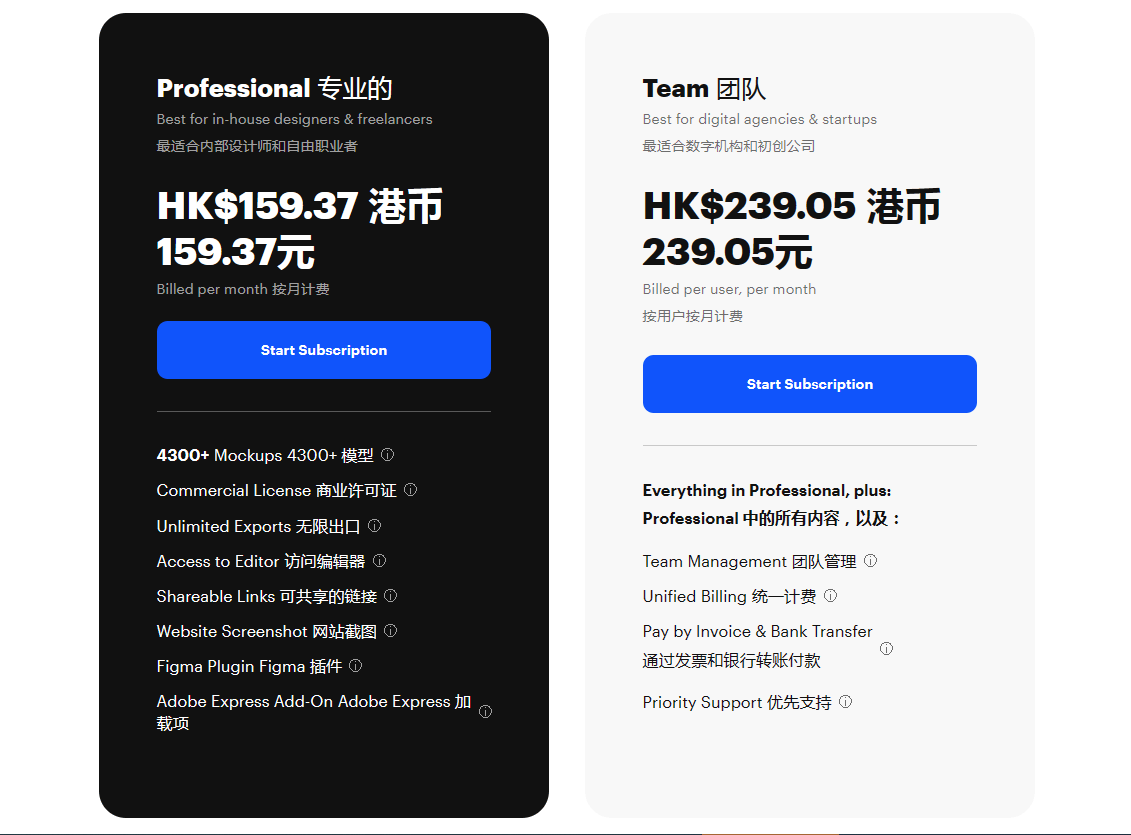Show info for Unified Billing
Image resolution: width=1131 pixels, height=835 pixels.
pos(830,596)
